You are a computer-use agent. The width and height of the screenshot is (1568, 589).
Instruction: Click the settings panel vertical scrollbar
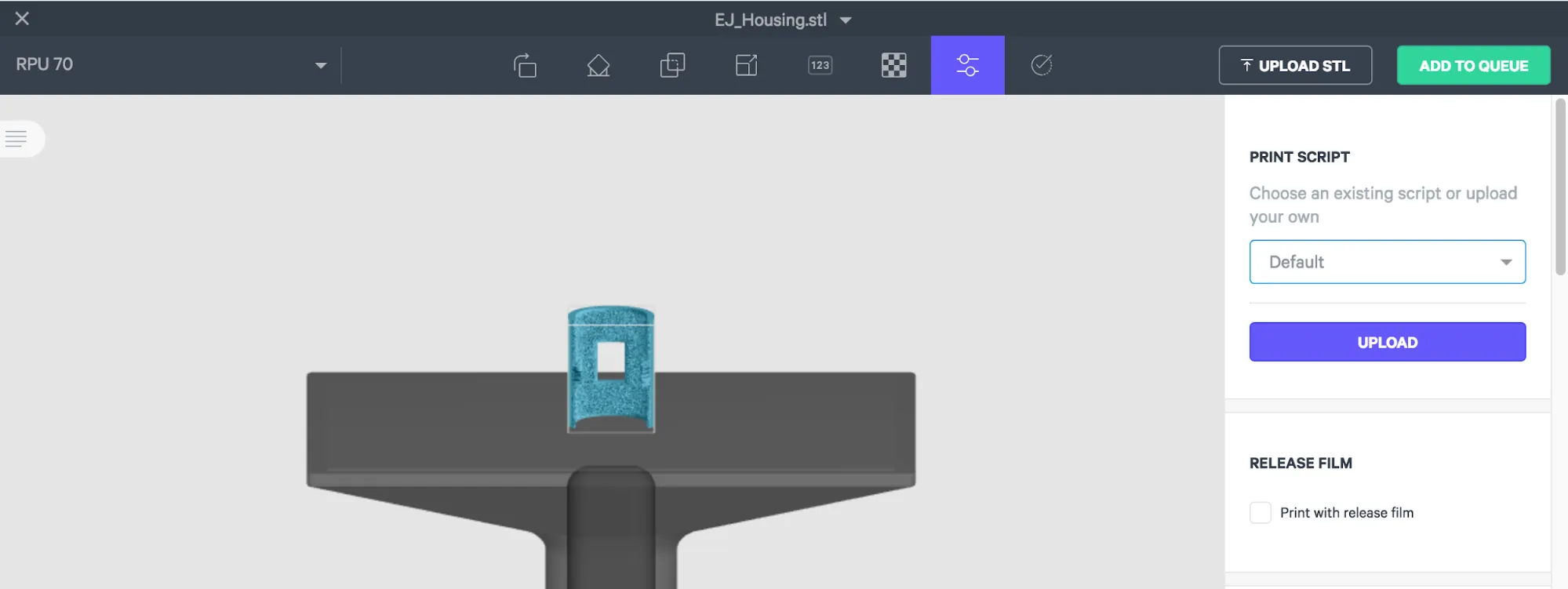[1560, 187]
